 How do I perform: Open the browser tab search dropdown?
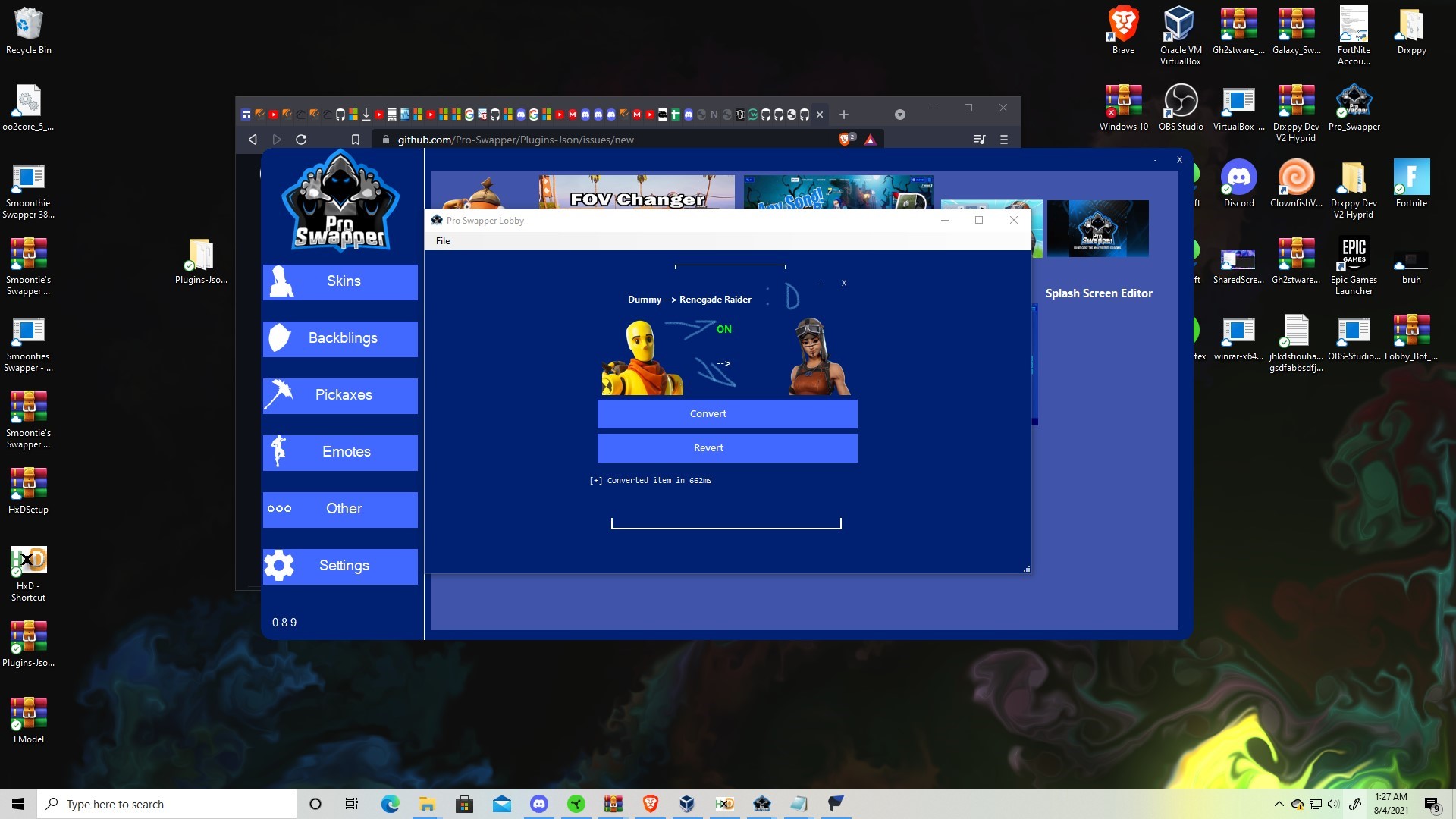(x=900, y=115)
